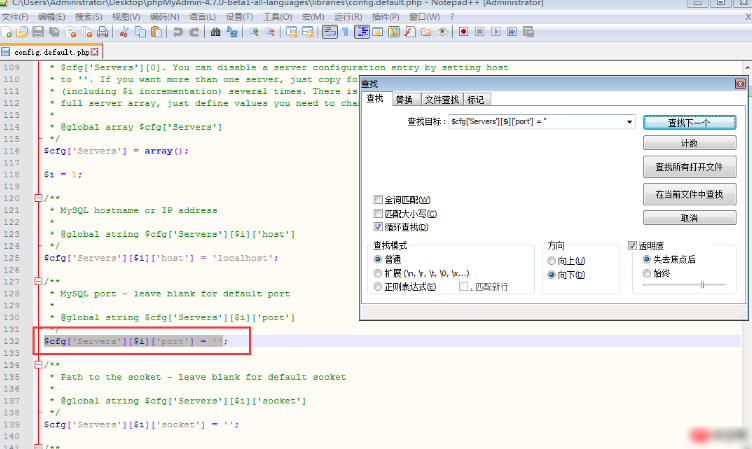Click the Paste toolbar icon
752x449 pixels.
[156, 32]
